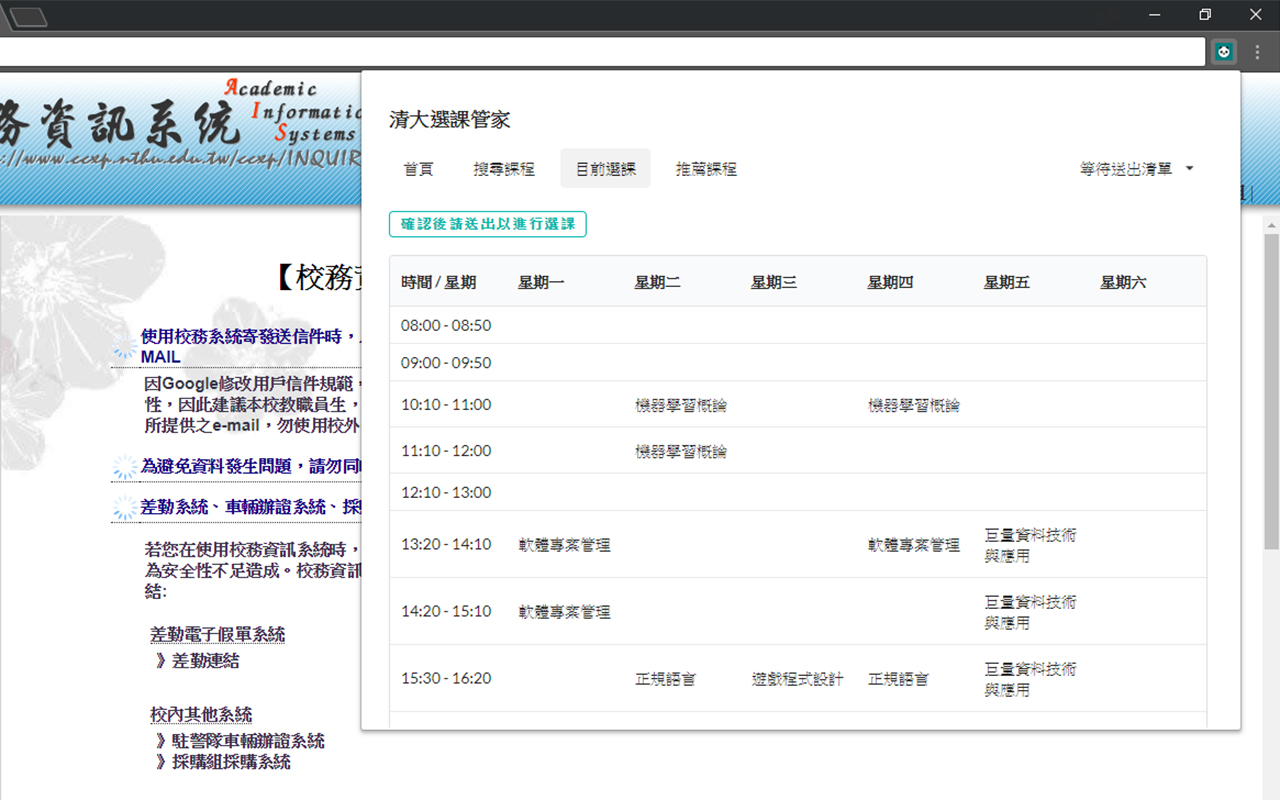Click the 時間 / 星期 column header

pos(439,283)
